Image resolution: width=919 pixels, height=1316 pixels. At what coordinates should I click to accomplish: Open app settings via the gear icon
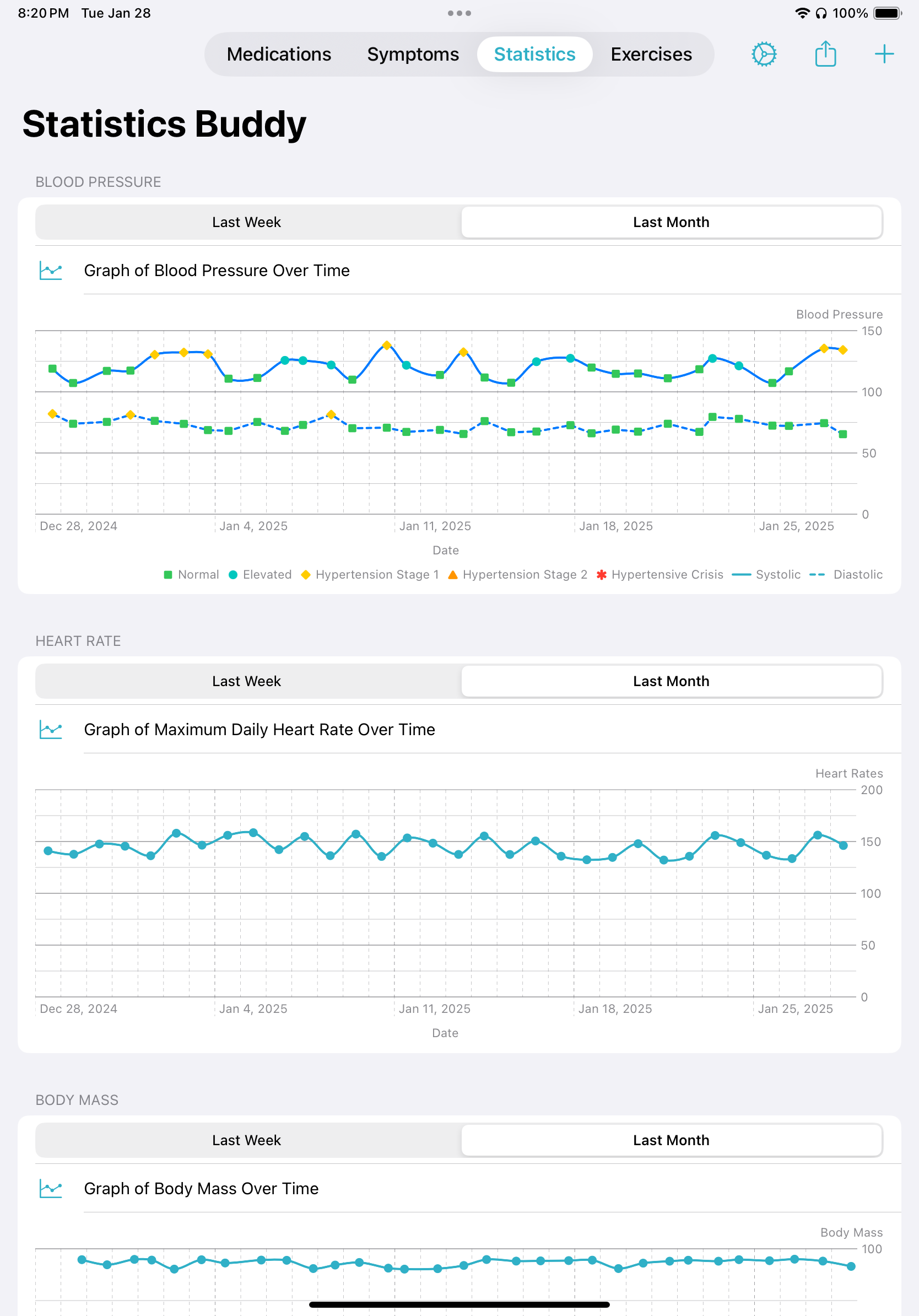(764, 53)
